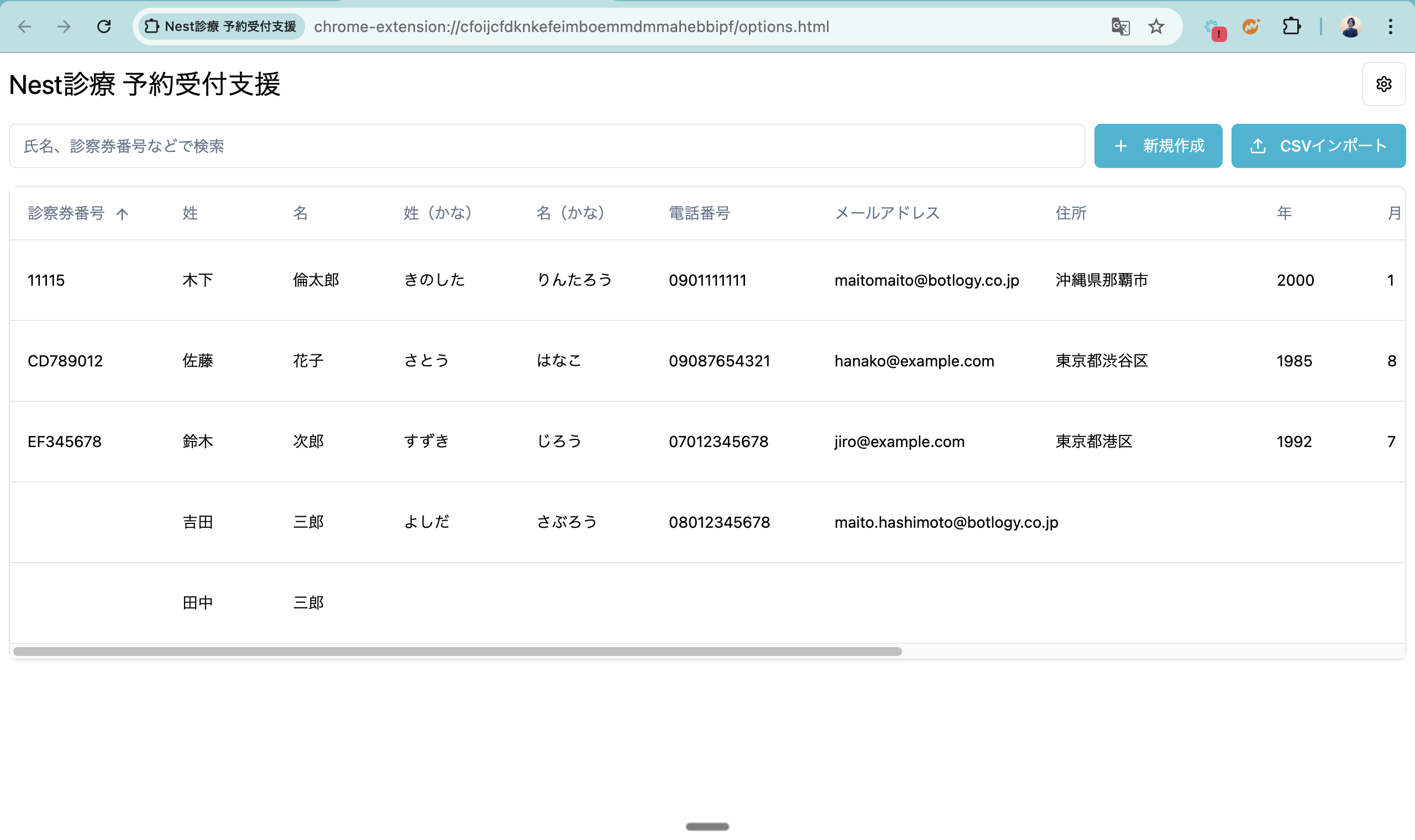Open the Chrome three-dot menu
Viewport: 1415px width, 840px height.
pos(1390,27)
